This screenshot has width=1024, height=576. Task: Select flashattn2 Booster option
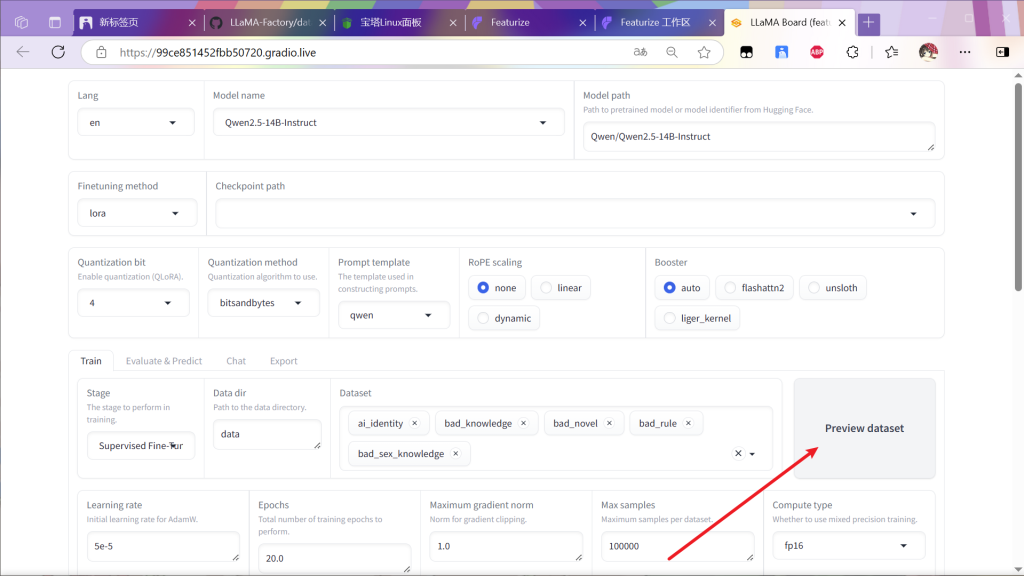[754, 287]
